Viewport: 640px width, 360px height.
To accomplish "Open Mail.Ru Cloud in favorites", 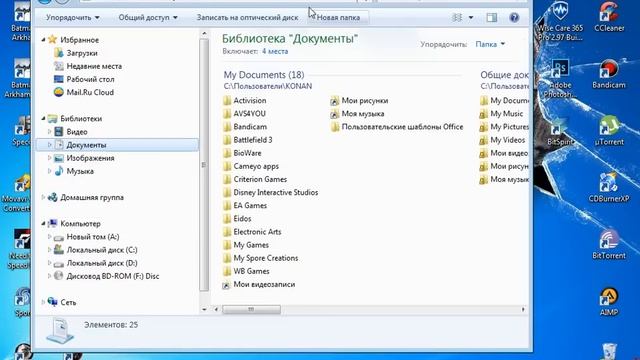I will pos(84,92).
